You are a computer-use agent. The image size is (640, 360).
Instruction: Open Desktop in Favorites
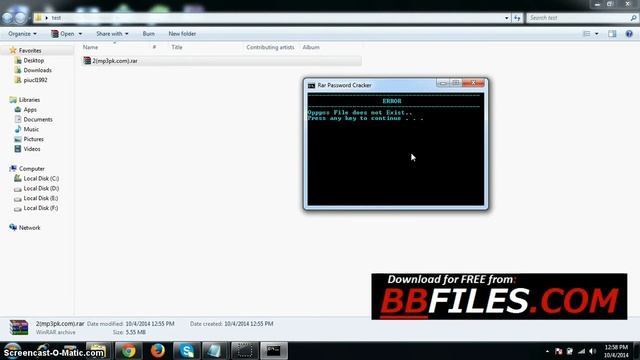click(33, 60)
